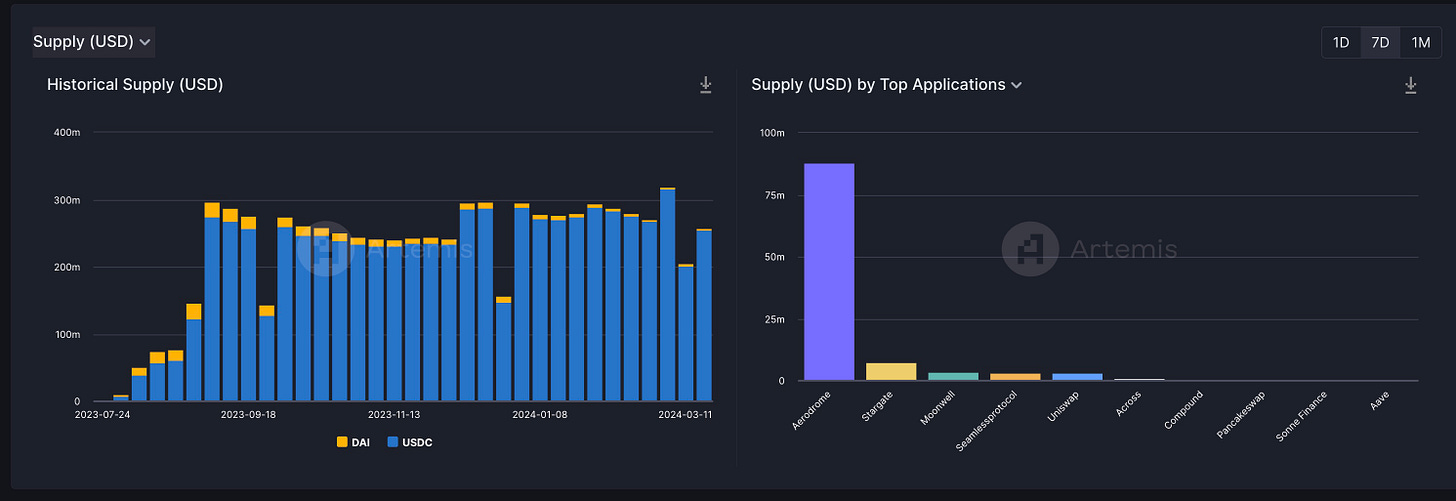Screen dimensions: 1456x501
Task: Download the Supply by Top Applications chart
Action: [1411, 85]
